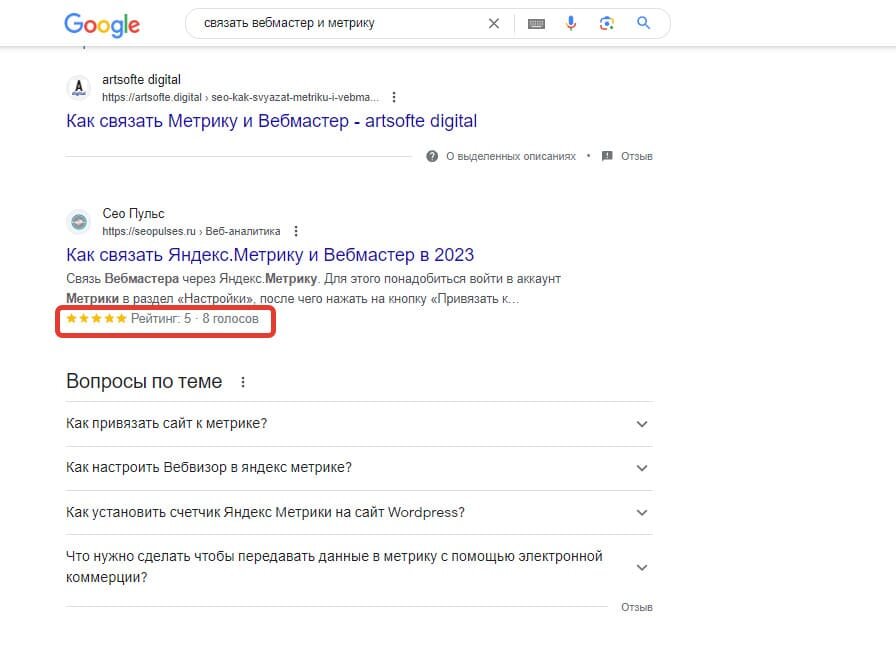
Task: Click the Google logo
Action: coord(102,25)
